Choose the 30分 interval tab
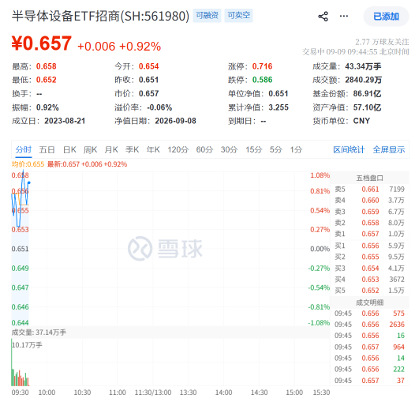This screenshot has width=415, height=402. (x=229, y=150)
